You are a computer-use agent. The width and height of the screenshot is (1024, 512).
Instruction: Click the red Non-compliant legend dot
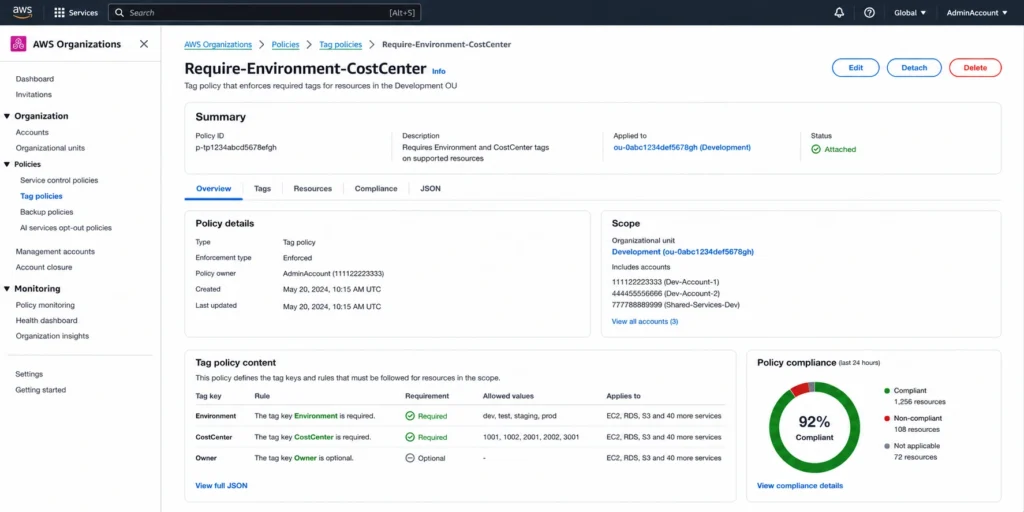click(x=887, y=418)
